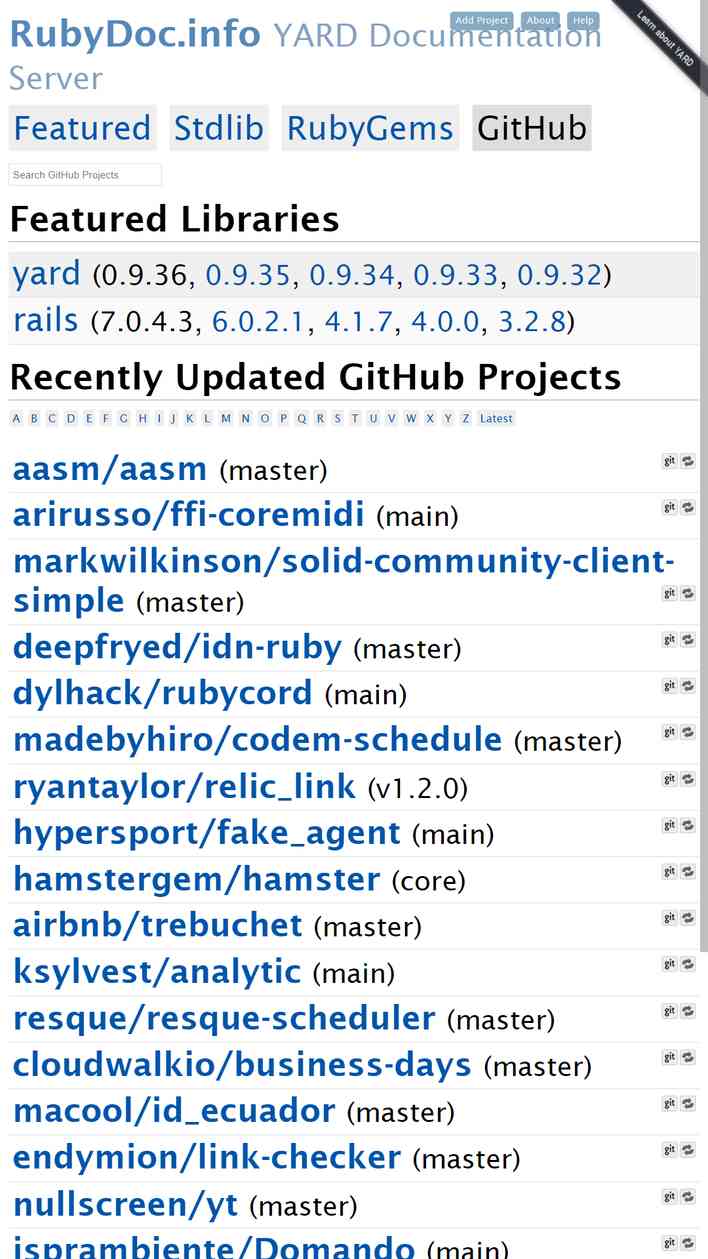Screen dimensions: 708x1259
Task: Click the git icon for aasm/aasm
Action: click(670, 461)
